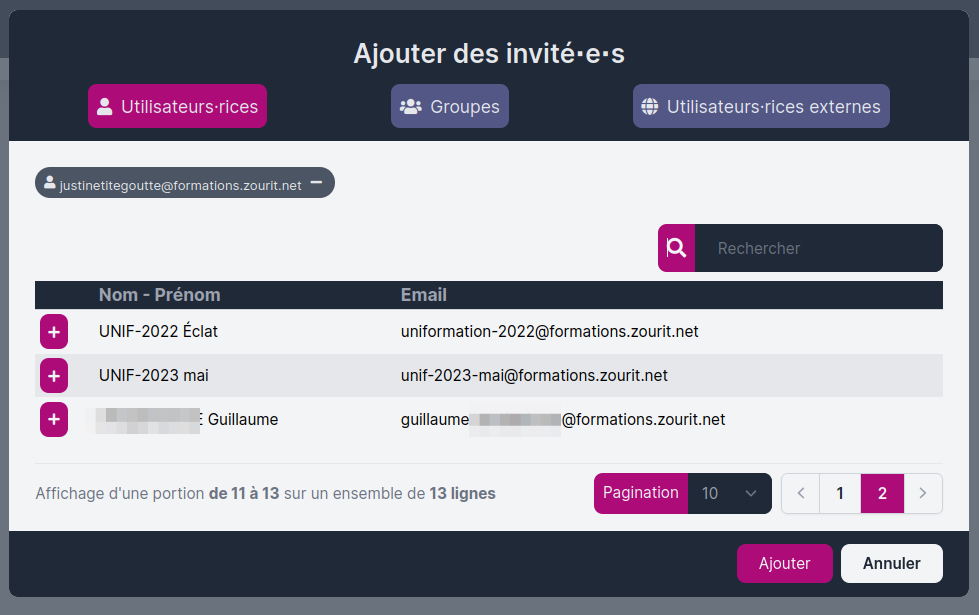Focus the Rechercher search field
This screenshot has width=979, height=615.
pyautogui.click(x=818, y=248)
